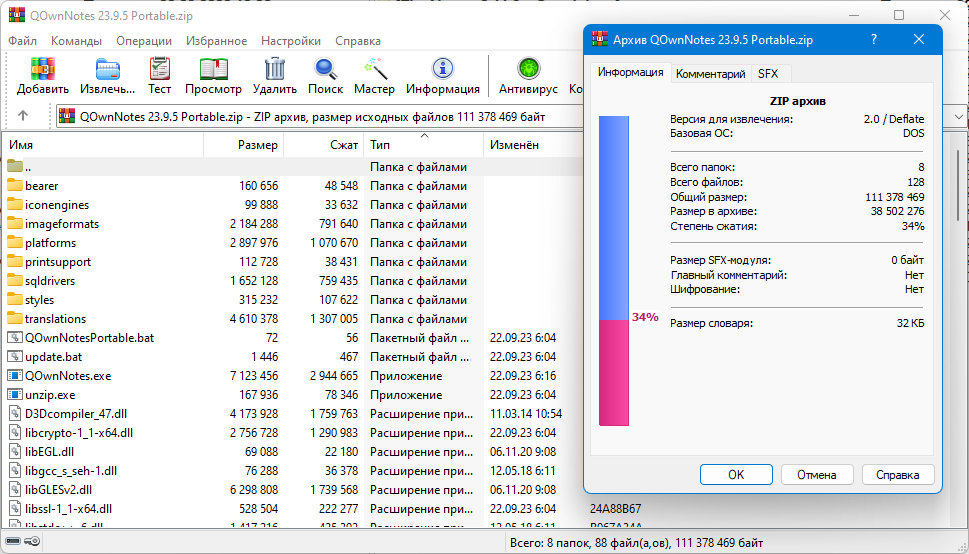This screenshot has height=554, width=969.
Task: Sort by the Тип column header
Action: [423, 145]
